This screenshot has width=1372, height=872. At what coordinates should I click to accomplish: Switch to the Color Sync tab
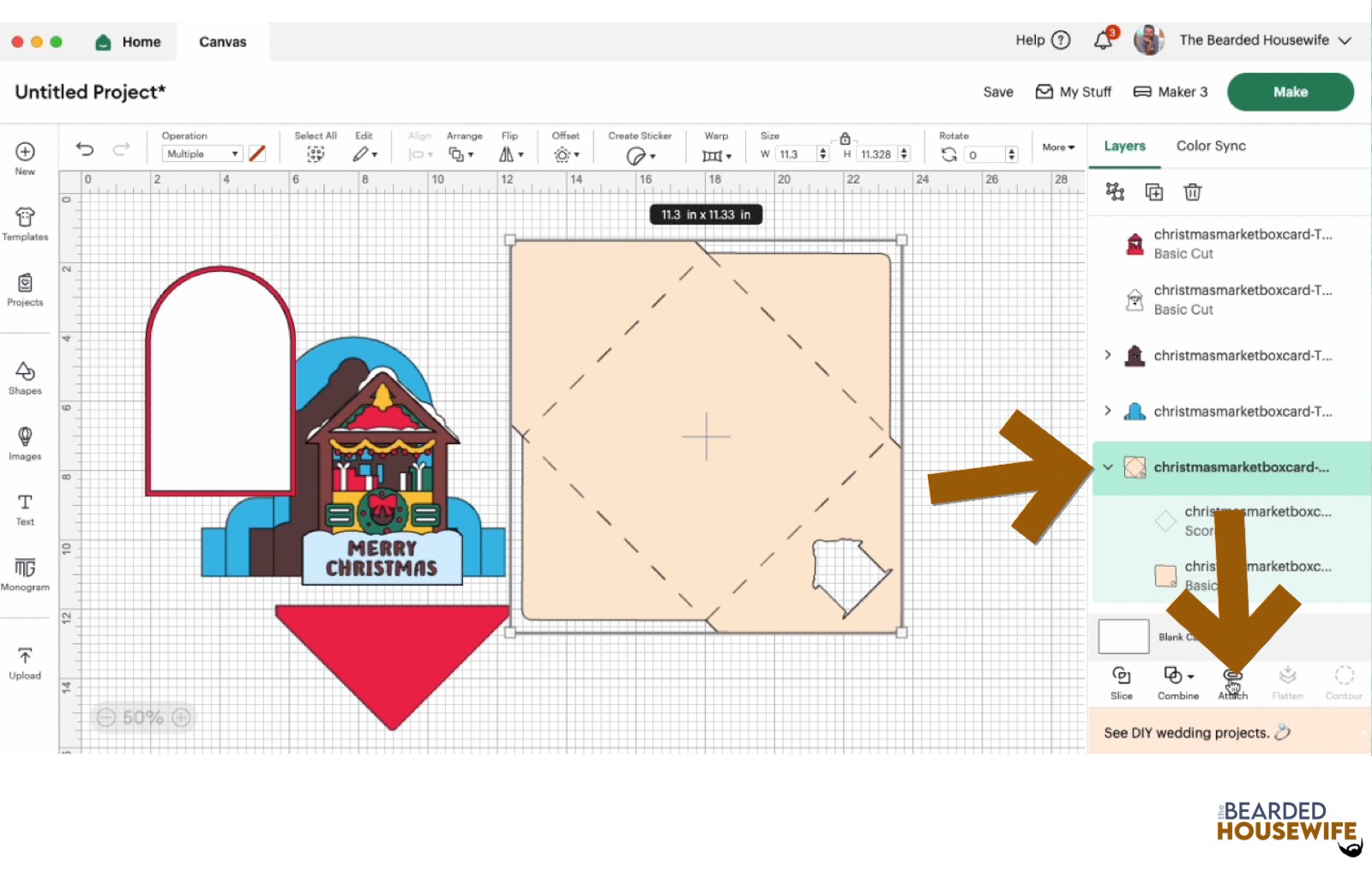(1211, 146)
